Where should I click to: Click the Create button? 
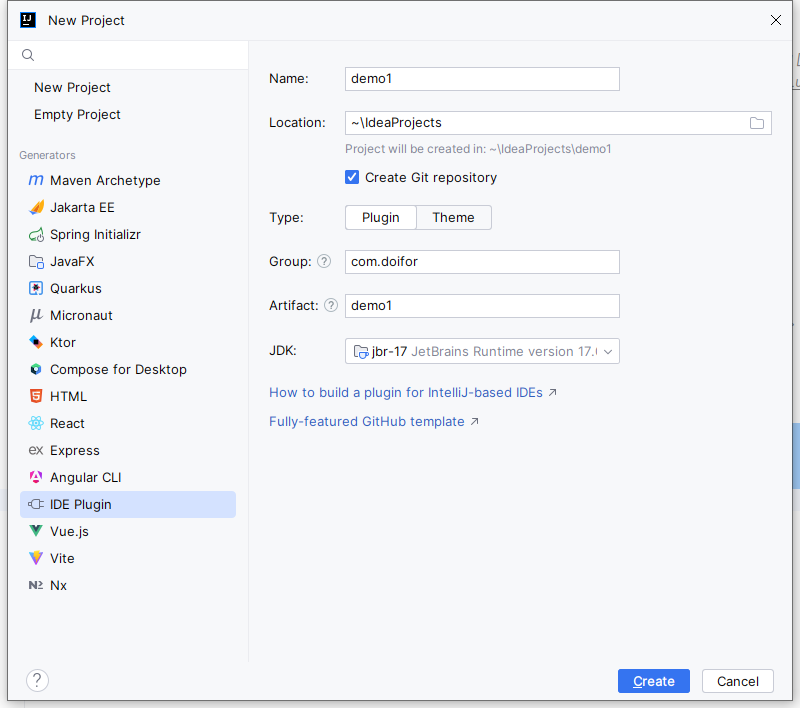pyautogui.click(x=654, y=681)
